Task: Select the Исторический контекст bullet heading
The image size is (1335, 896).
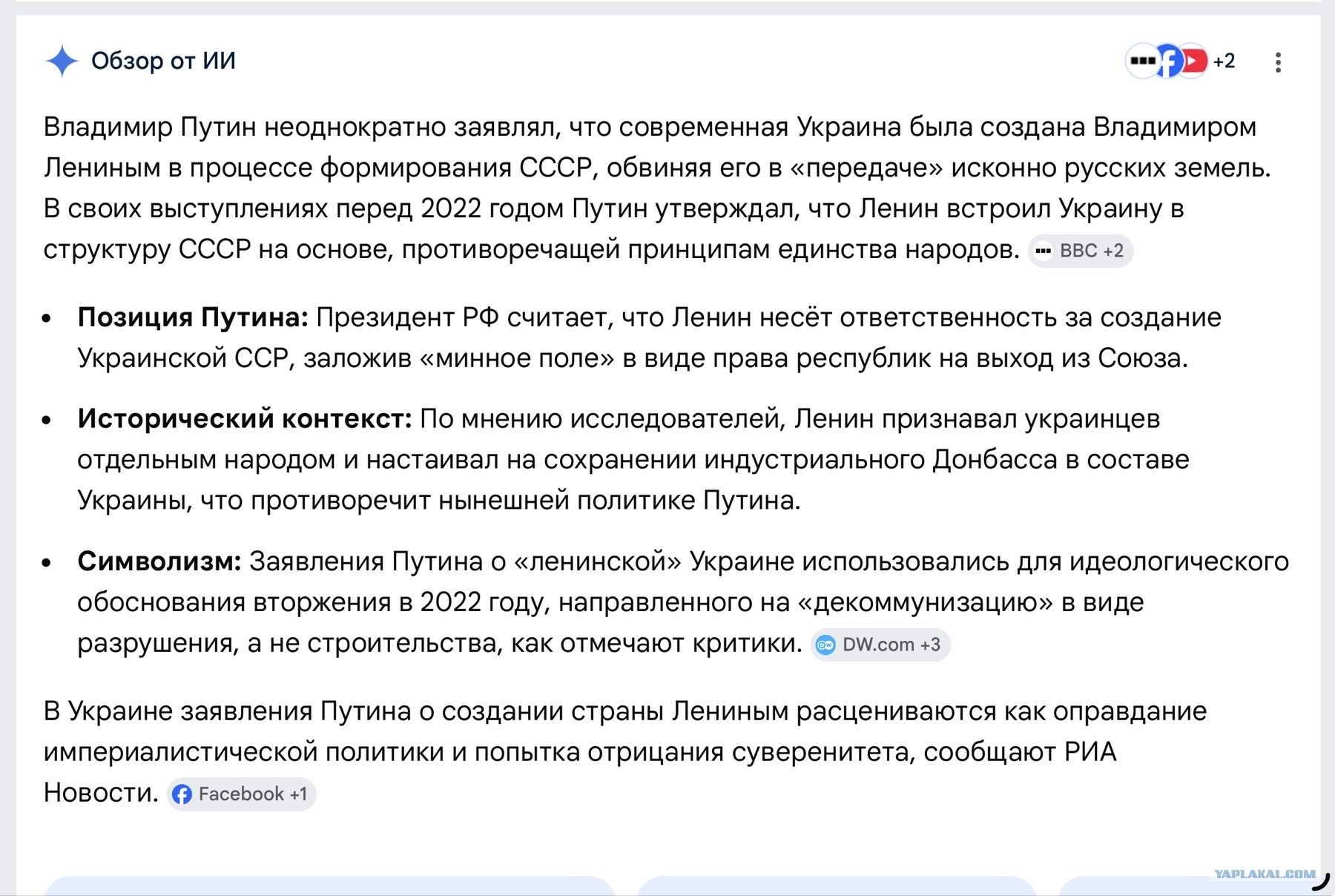Action: tap(245, 419)
